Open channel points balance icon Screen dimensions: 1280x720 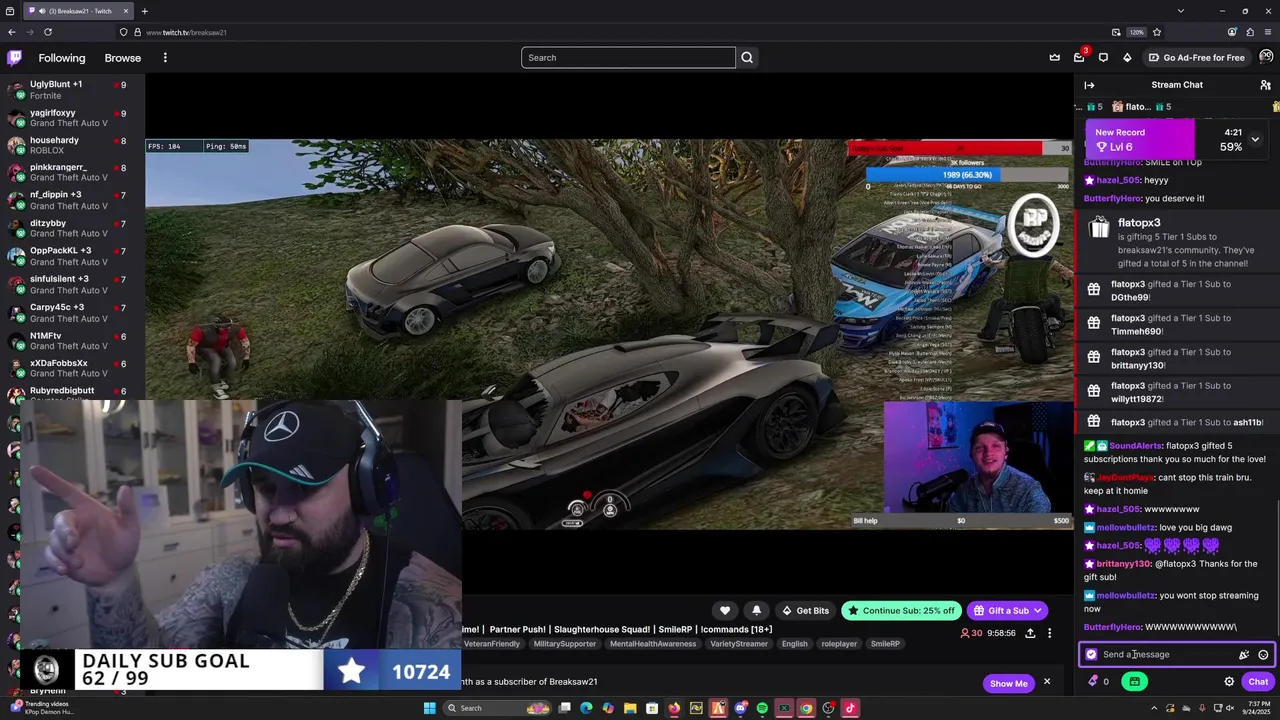point(1098,682)
